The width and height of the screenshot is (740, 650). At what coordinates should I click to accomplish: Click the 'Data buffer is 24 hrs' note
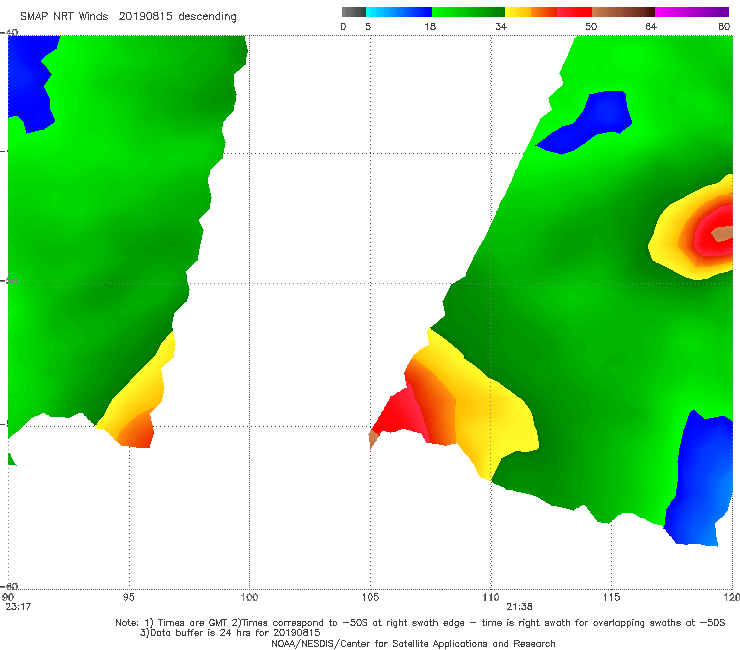[230, 633]
